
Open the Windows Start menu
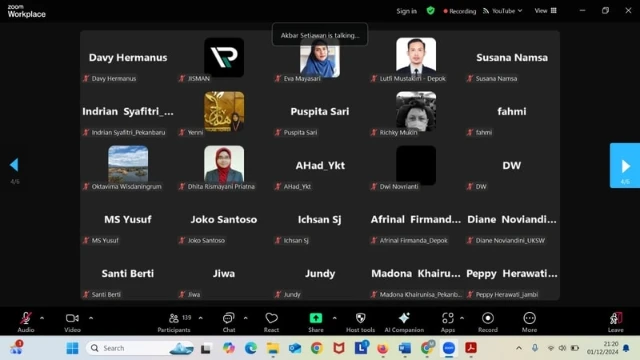(x=73, y=348)
